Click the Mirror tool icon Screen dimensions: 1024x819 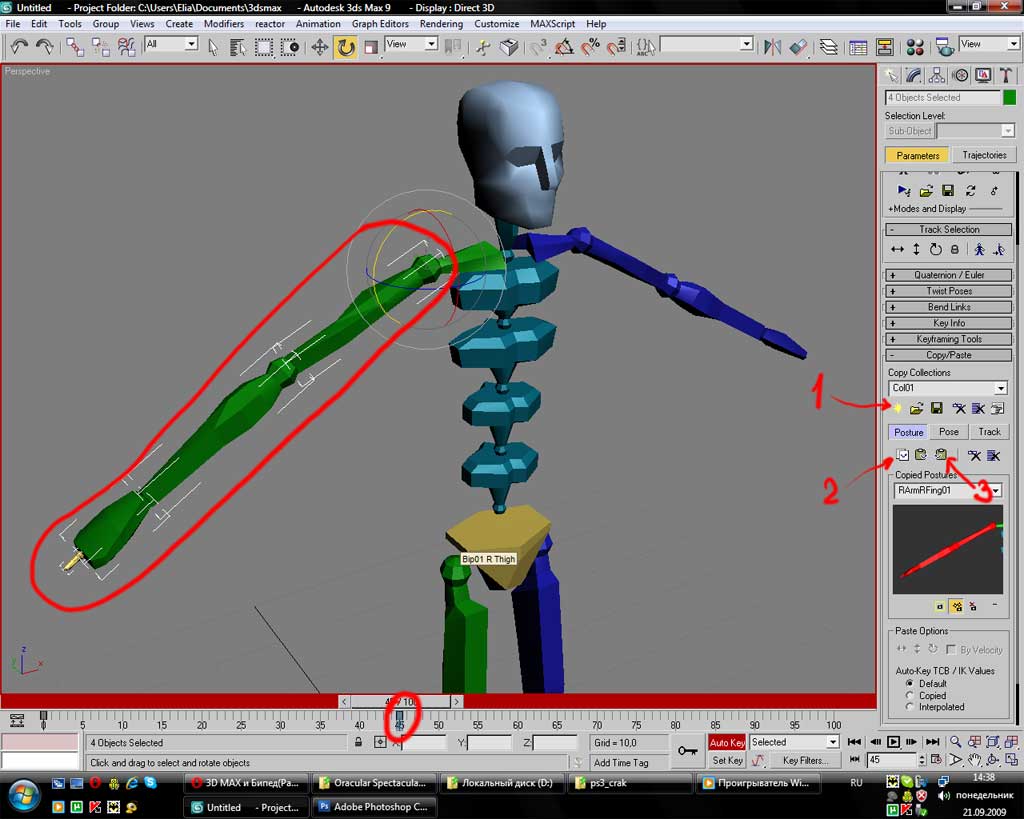[772, 46]
